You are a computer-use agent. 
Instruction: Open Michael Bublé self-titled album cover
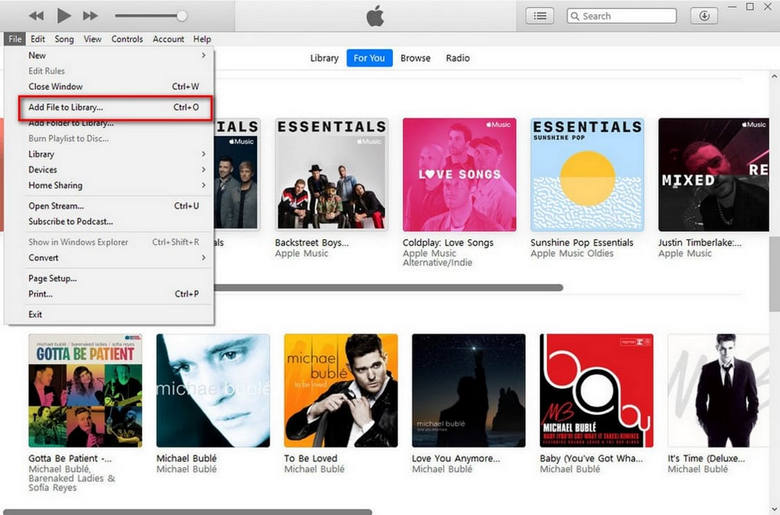213,391
